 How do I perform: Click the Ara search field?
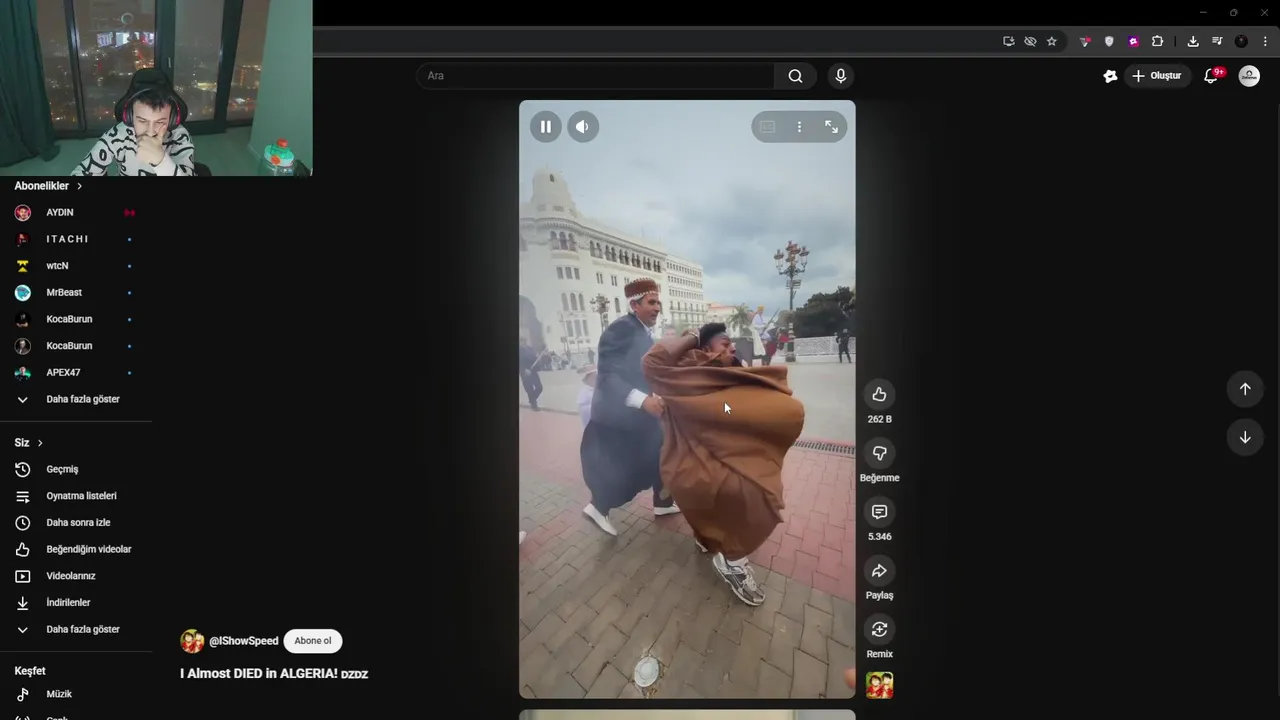click(596, 76)
